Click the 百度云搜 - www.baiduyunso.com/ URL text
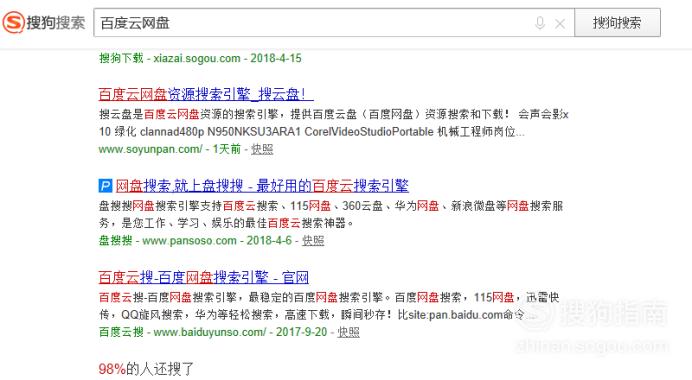692x380 pixels. [x=182, y=332]
